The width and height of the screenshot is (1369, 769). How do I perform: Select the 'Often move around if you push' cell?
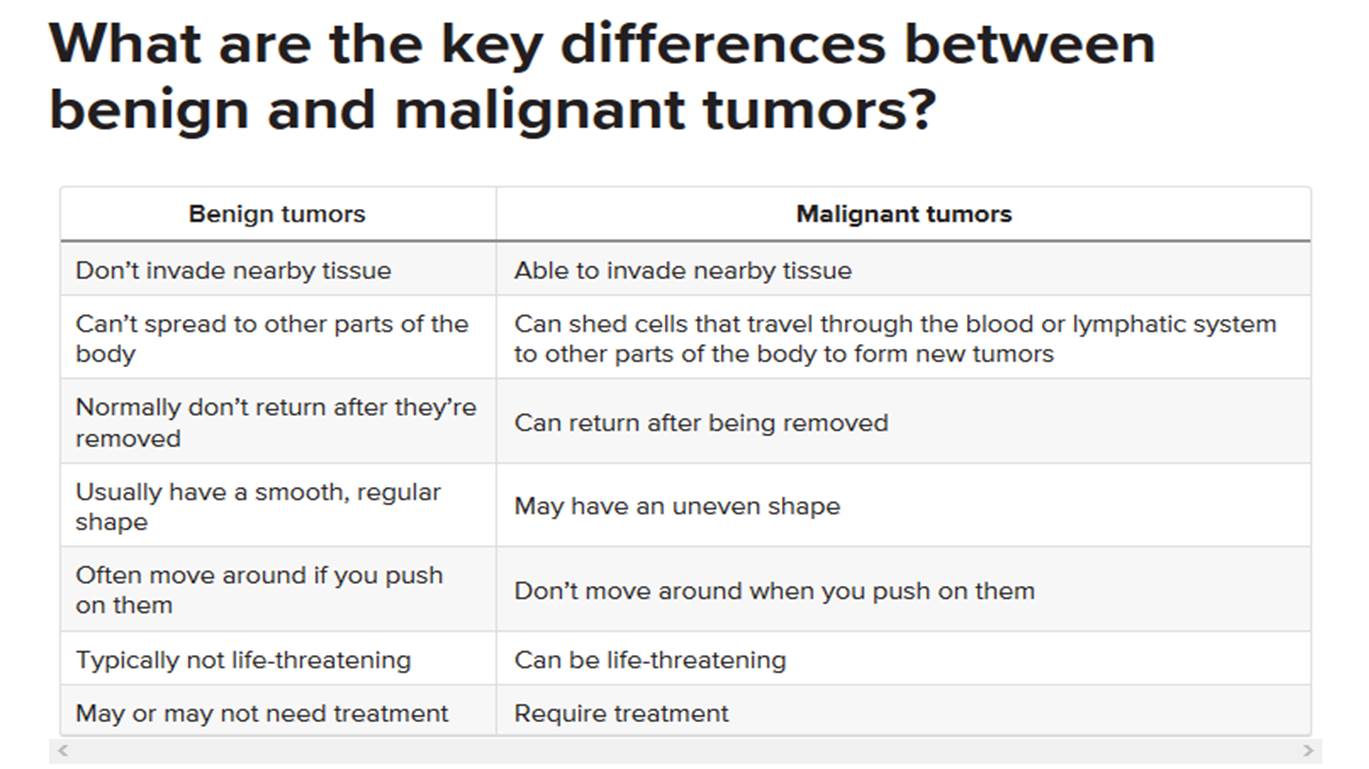(278, 590)
